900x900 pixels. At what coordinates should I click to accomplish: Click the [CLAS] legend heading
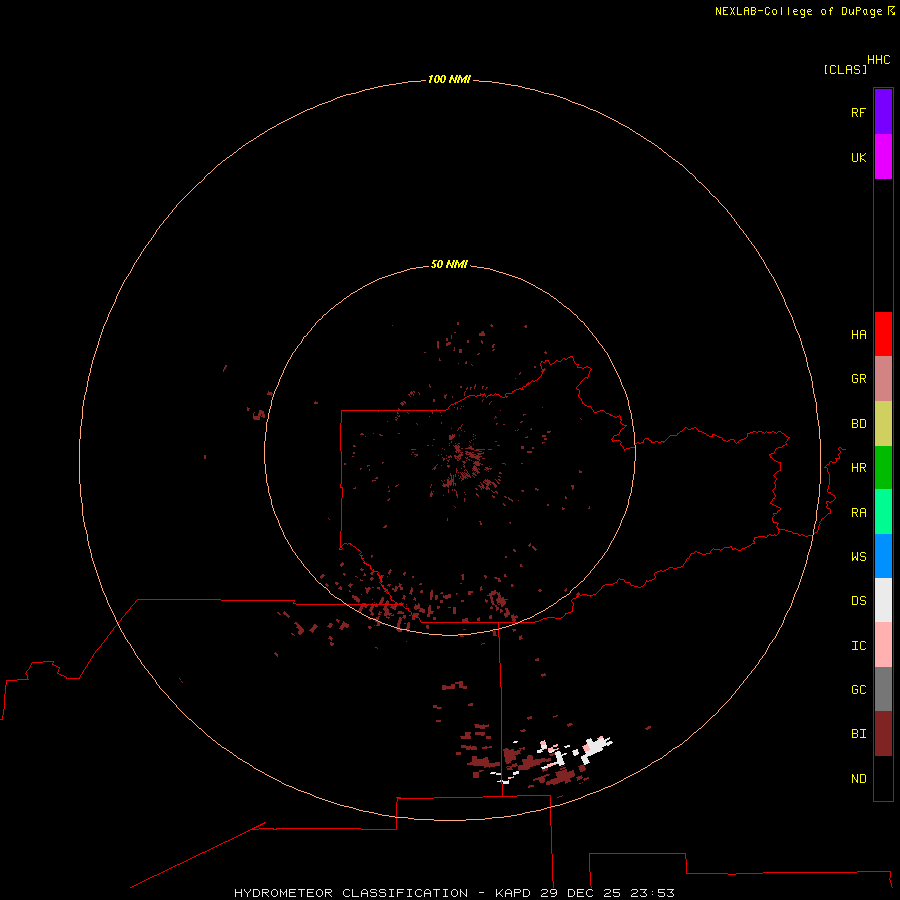[845, 69]
